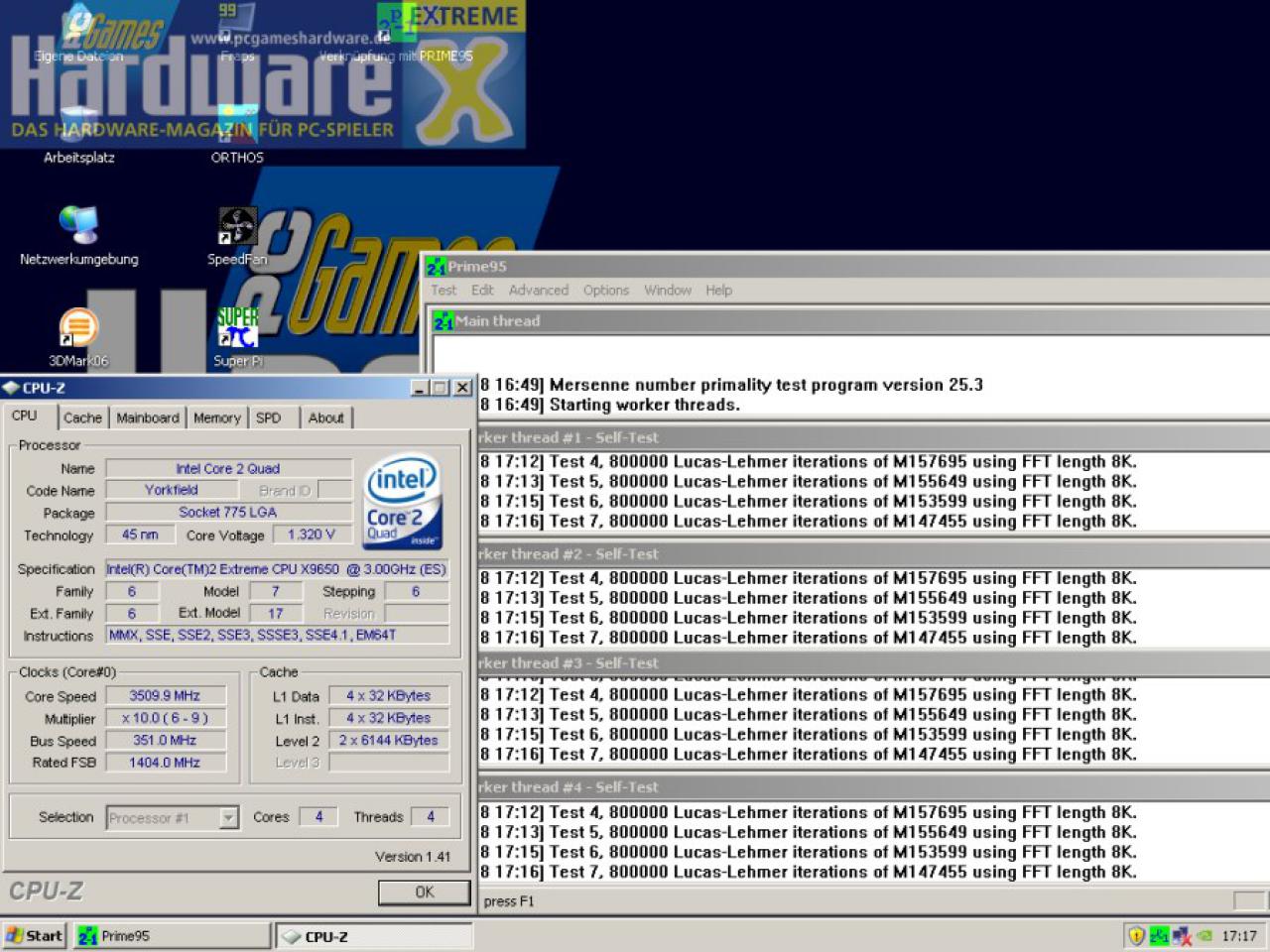
Task: Click the security shield tray icon
Action: 1136,935
